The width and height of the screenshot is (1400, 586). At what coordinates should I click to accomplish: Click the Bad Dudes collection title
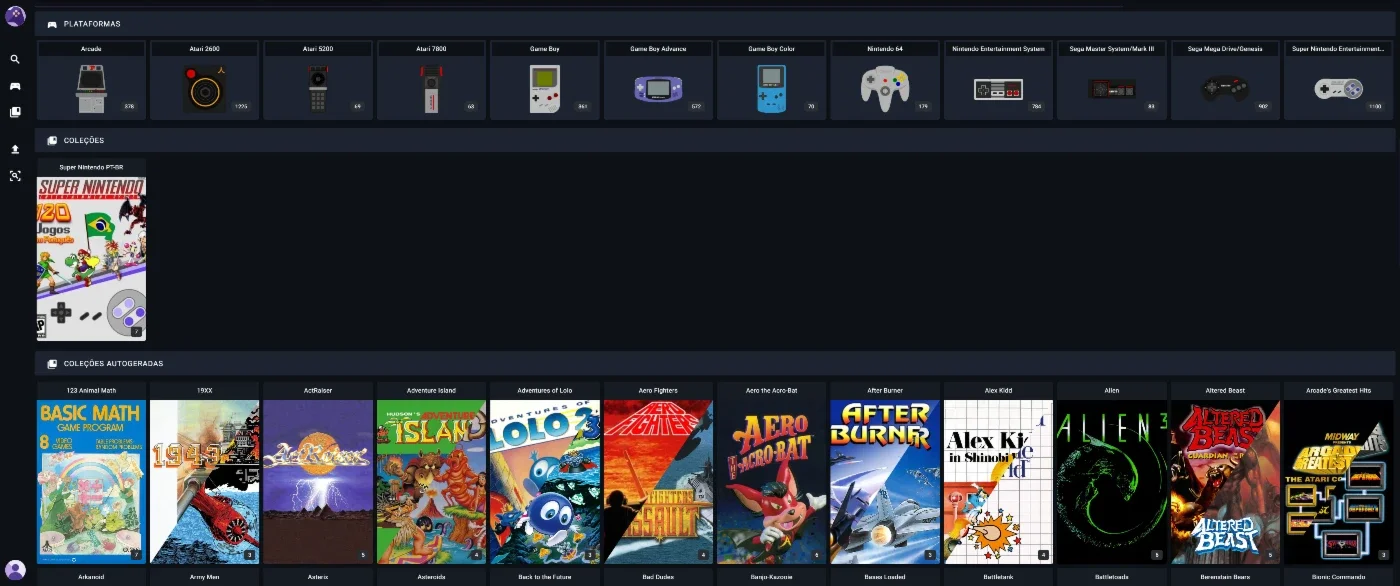[658, 577]
